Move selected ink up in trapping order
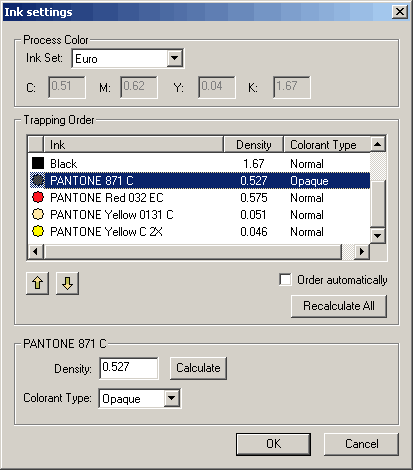The image size is (413, 470). (37, 283)
